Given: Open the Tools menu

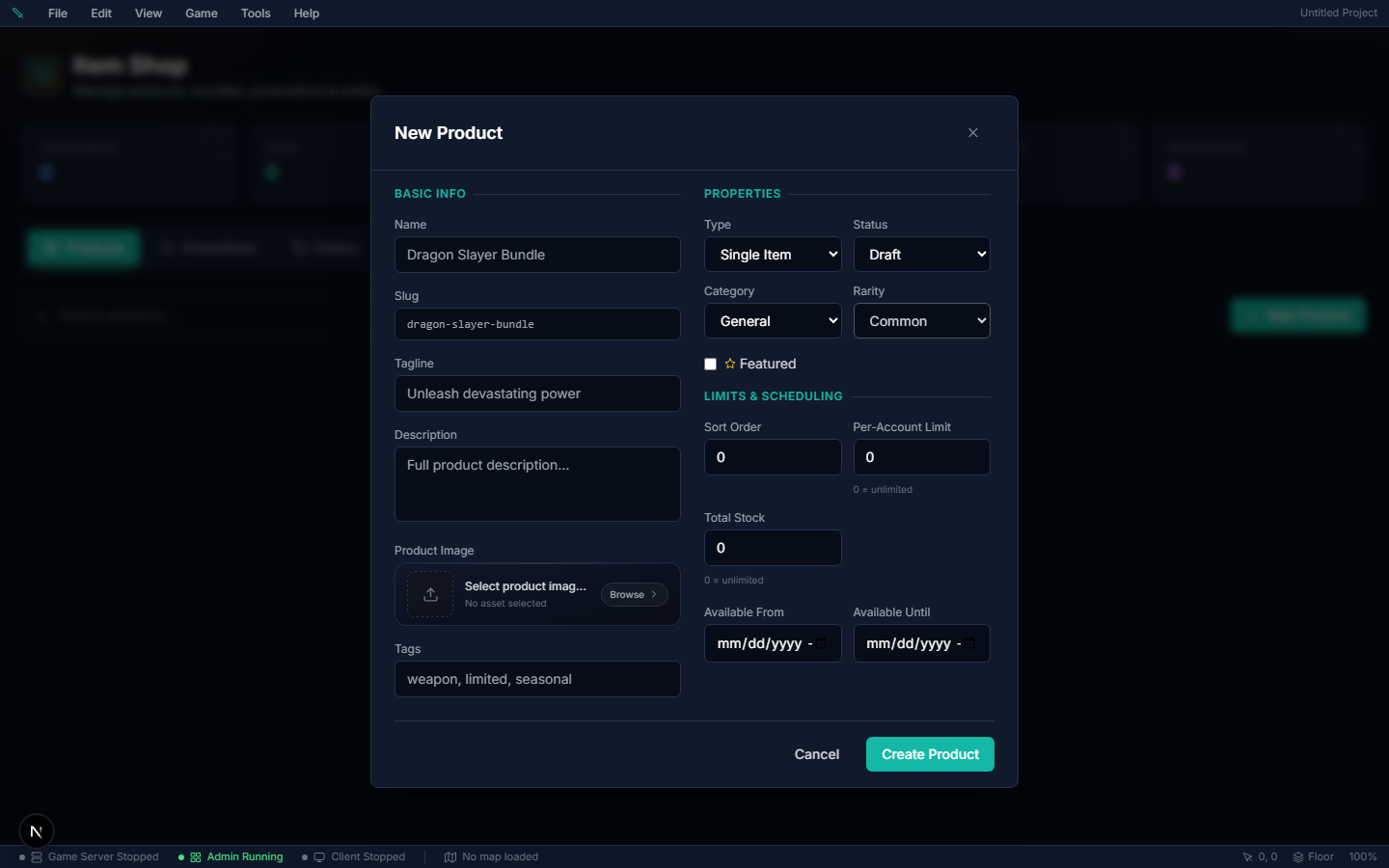Looking at the screenshot, I should click(x=256, y=14).
